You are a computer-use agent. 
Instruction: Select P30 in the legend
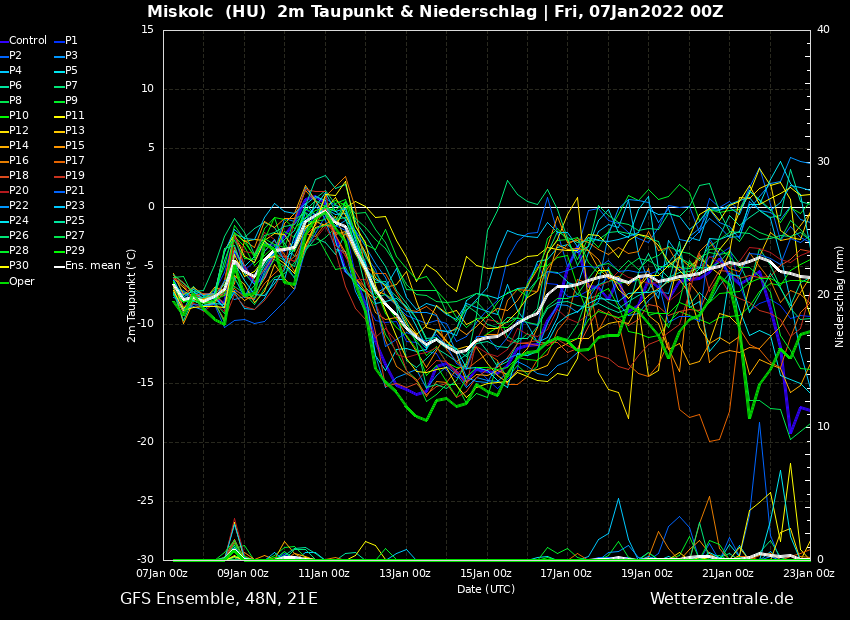coord(19,266)
